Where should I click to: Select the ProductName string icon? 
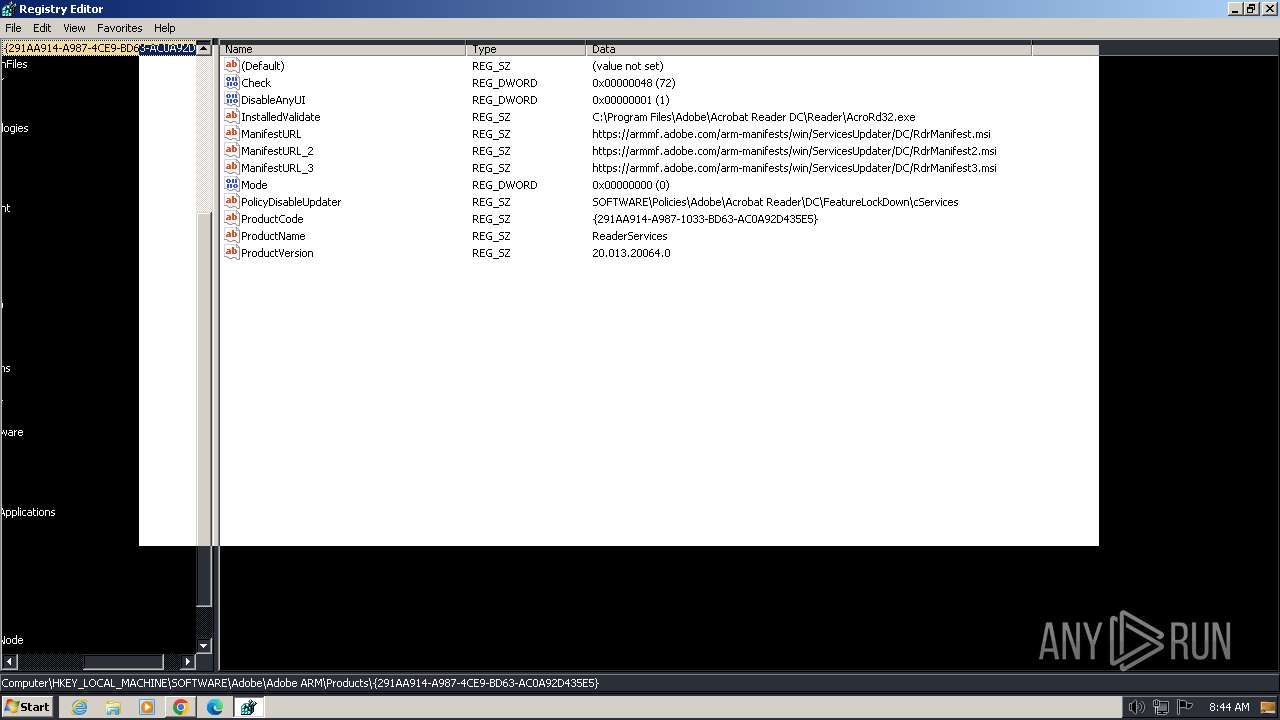[x=232, y=236]
